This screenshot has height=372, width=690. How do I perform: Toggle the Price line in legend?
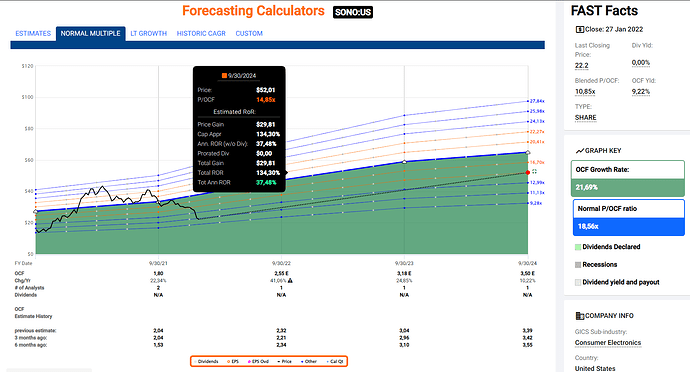pos(284,361)
